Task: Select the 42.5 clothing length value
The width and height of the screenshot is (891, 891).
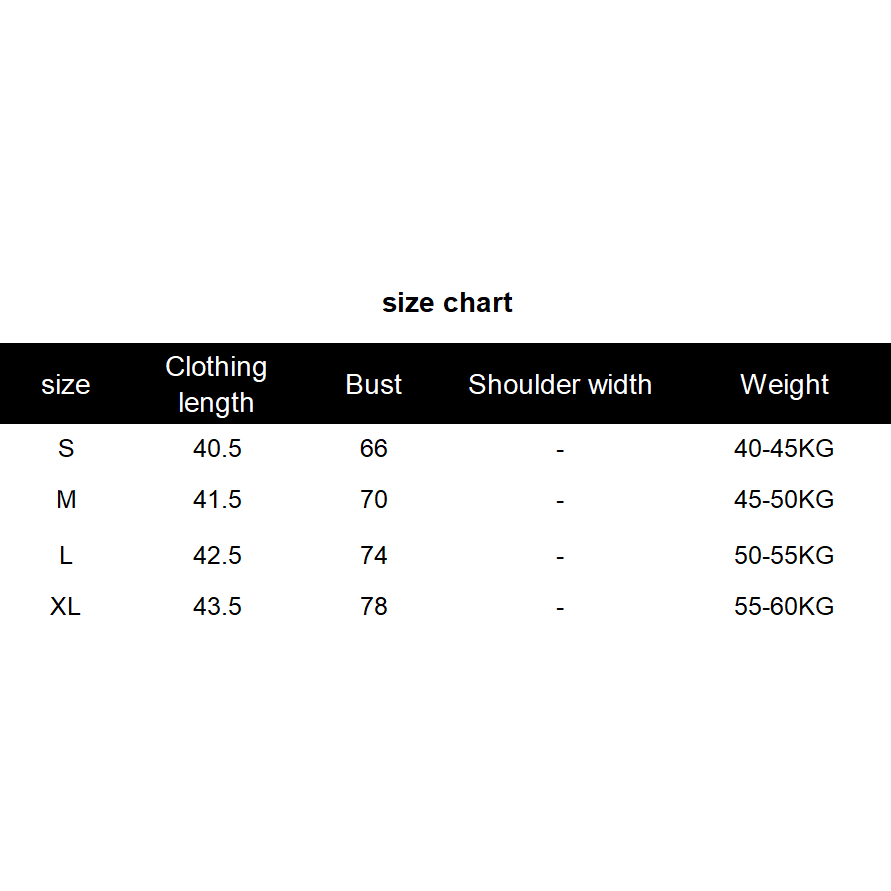Action: [217, 556]
